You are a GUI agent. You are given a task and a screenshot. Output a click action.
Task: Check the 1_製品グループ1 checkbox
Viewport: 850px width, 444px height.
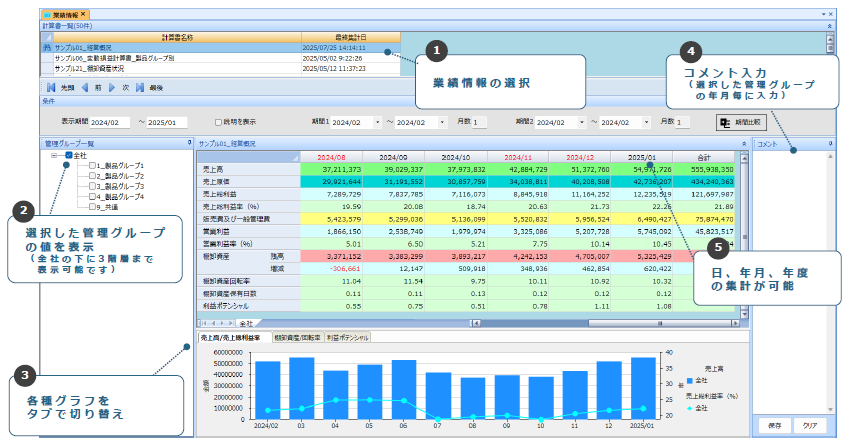click(93, 166)
